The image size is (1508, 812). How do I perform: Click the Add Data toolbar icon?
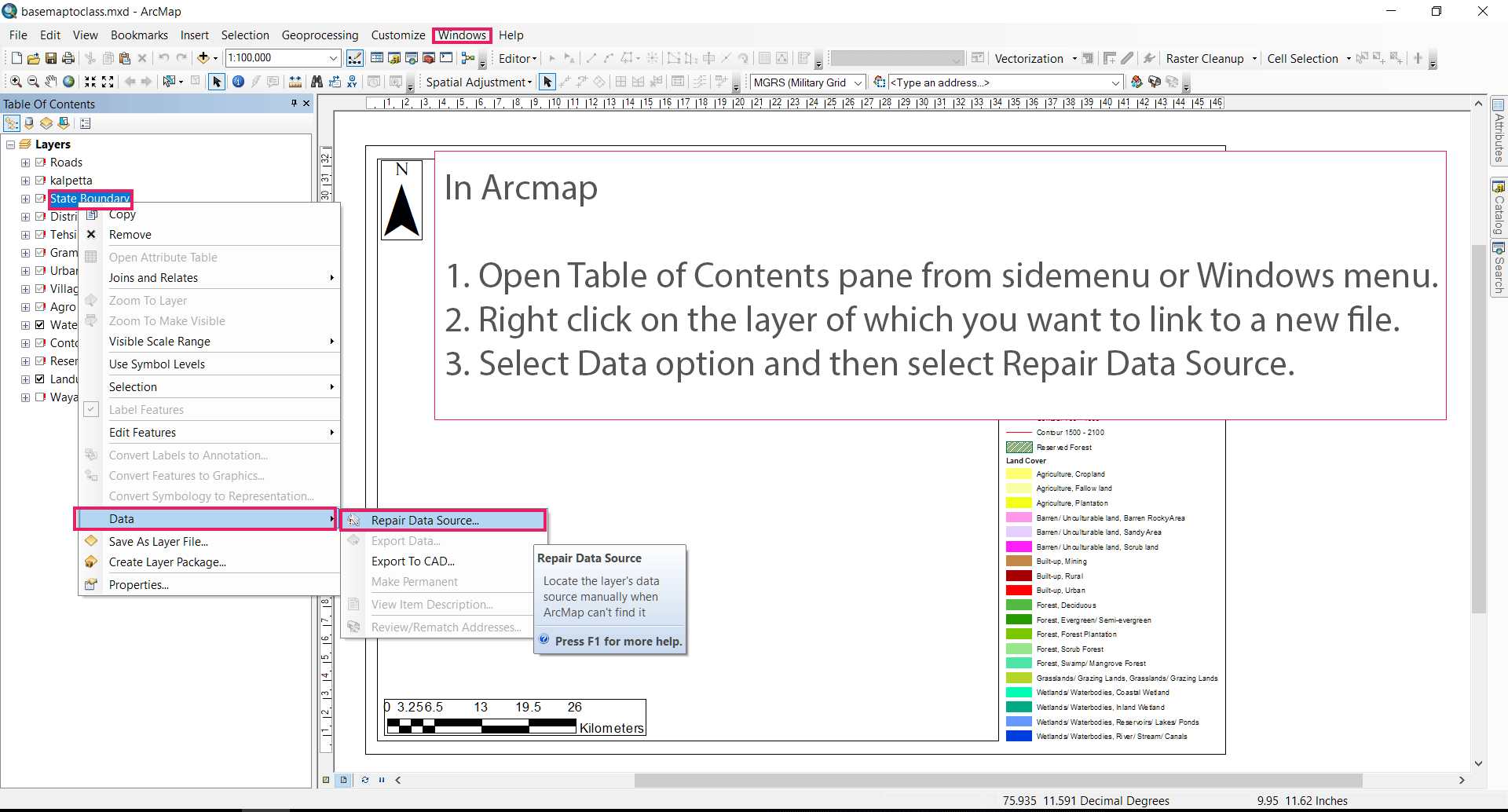[x=203, y=58]
